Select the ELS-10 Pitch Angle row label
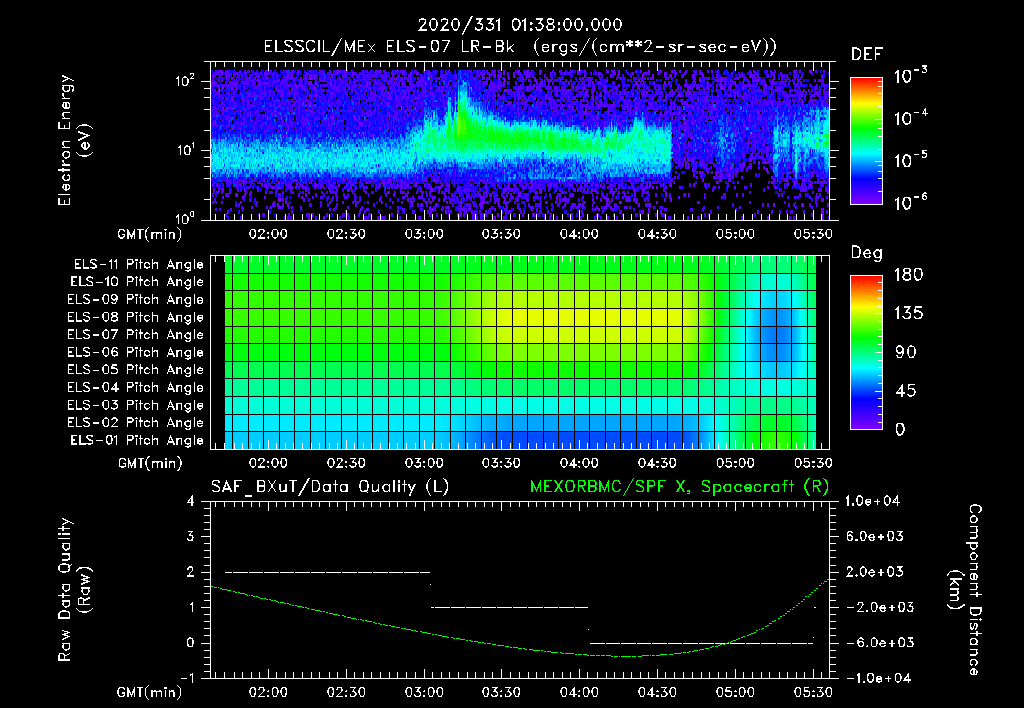The image size is (1024, 708). pyautogui.click(x=137, y=282)
